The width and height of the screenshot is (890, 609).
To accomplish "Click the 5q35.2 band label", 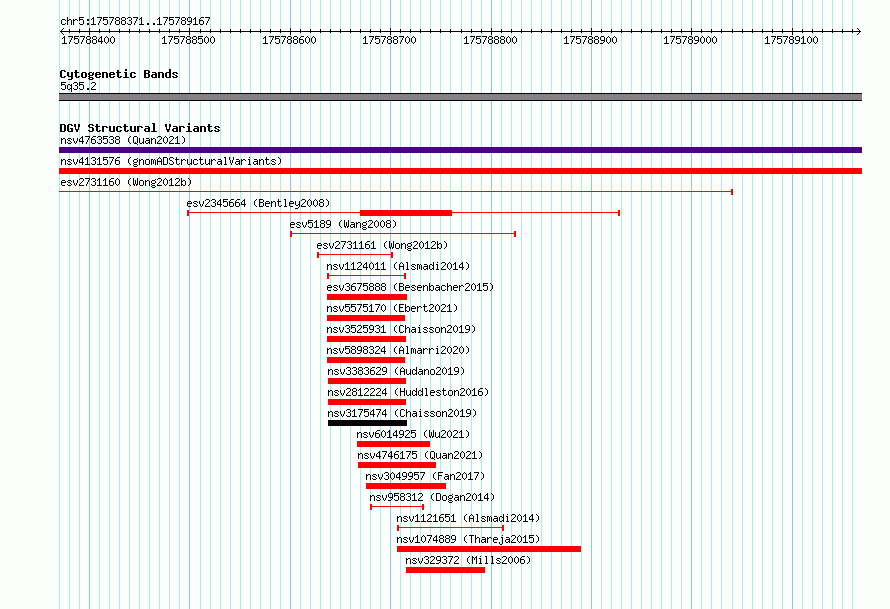I will pyautogui.click(x=78, y=86).
